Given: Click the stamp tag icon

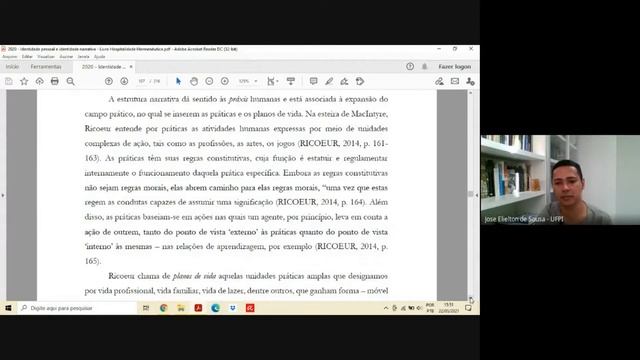Looking at the screenshot, I should pos(360,81).
